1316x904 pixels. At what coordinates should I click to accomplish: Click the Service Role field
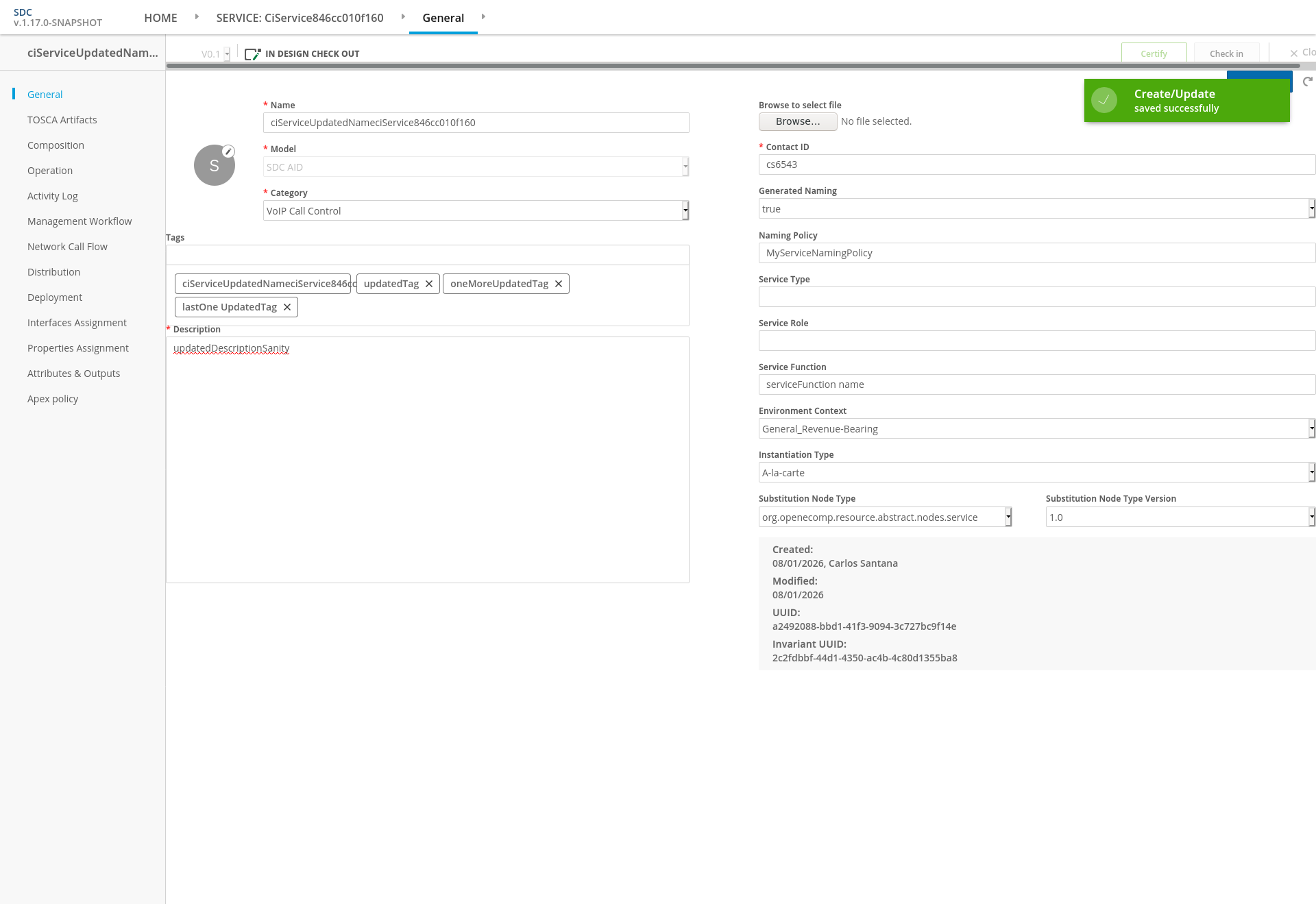click(1036, 341)
